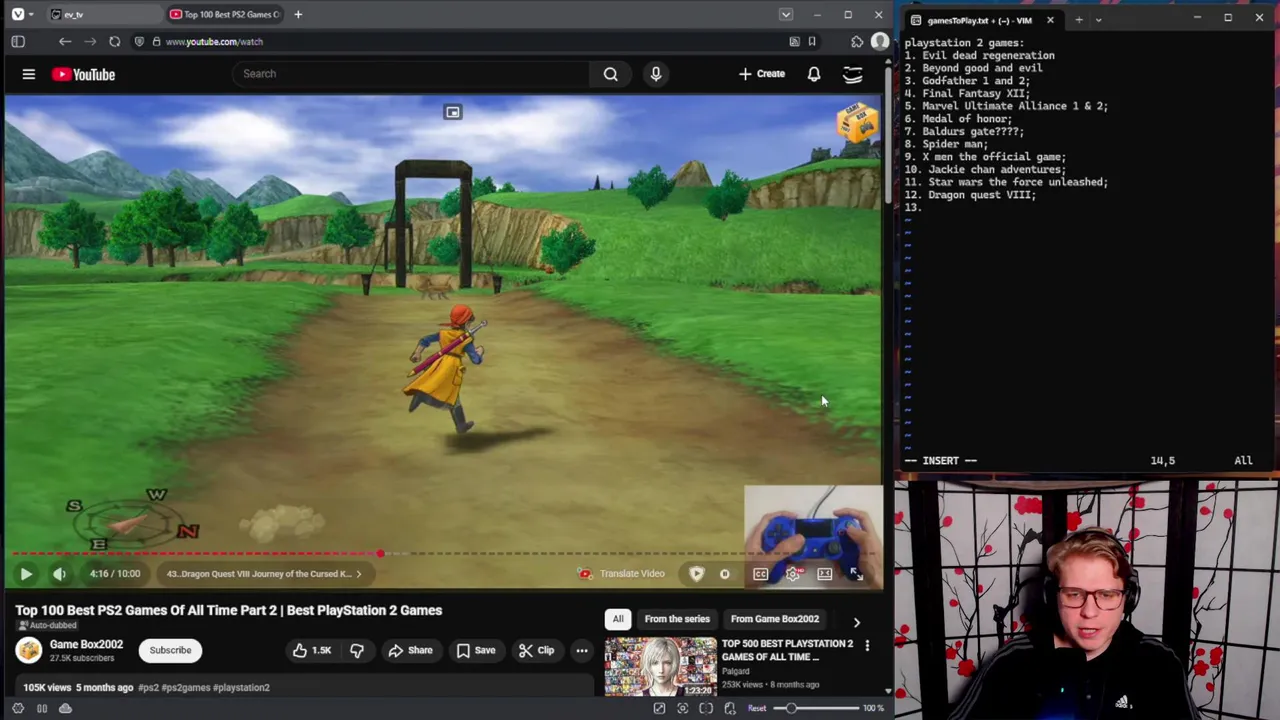
Task: Reset the page zoom level
Action: (x=757, y=708)
